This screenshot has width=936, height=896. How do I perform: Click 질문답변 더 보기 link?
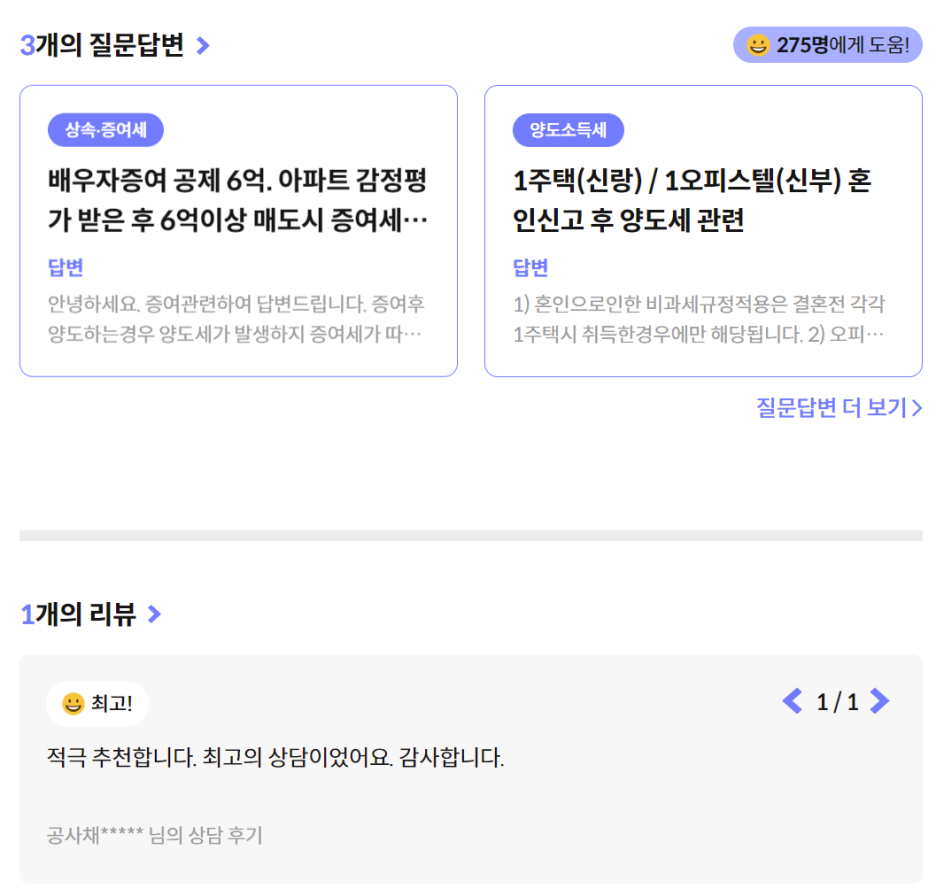coord(839,408)
